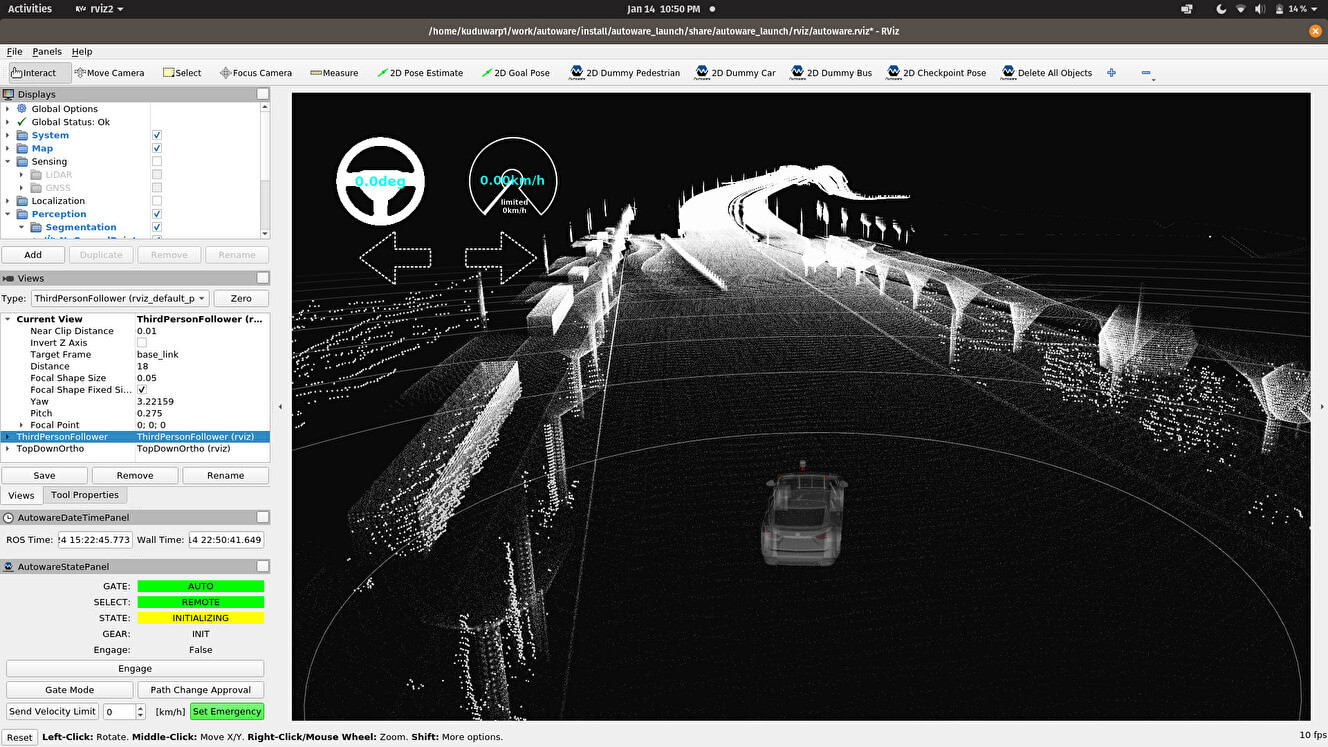Screen dimensions: 1328x747
Task: Click the Map folder icon
Action: click(x=22, y=148)
